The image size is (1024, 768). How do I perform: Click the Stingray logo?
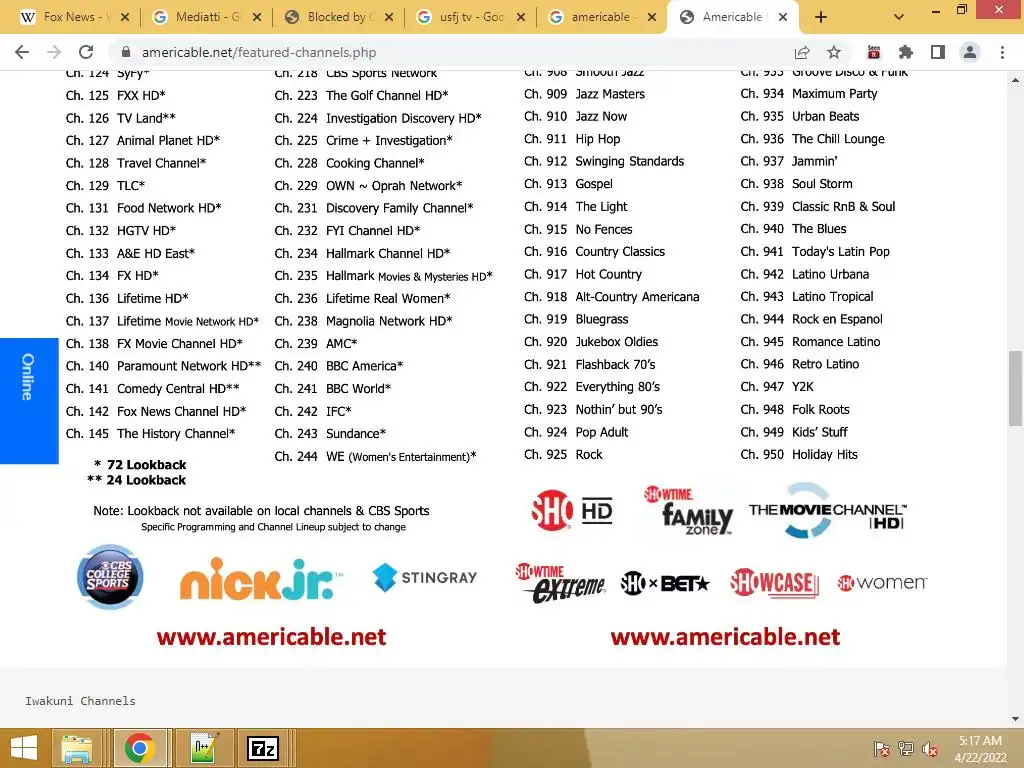(x=424, y=577)
